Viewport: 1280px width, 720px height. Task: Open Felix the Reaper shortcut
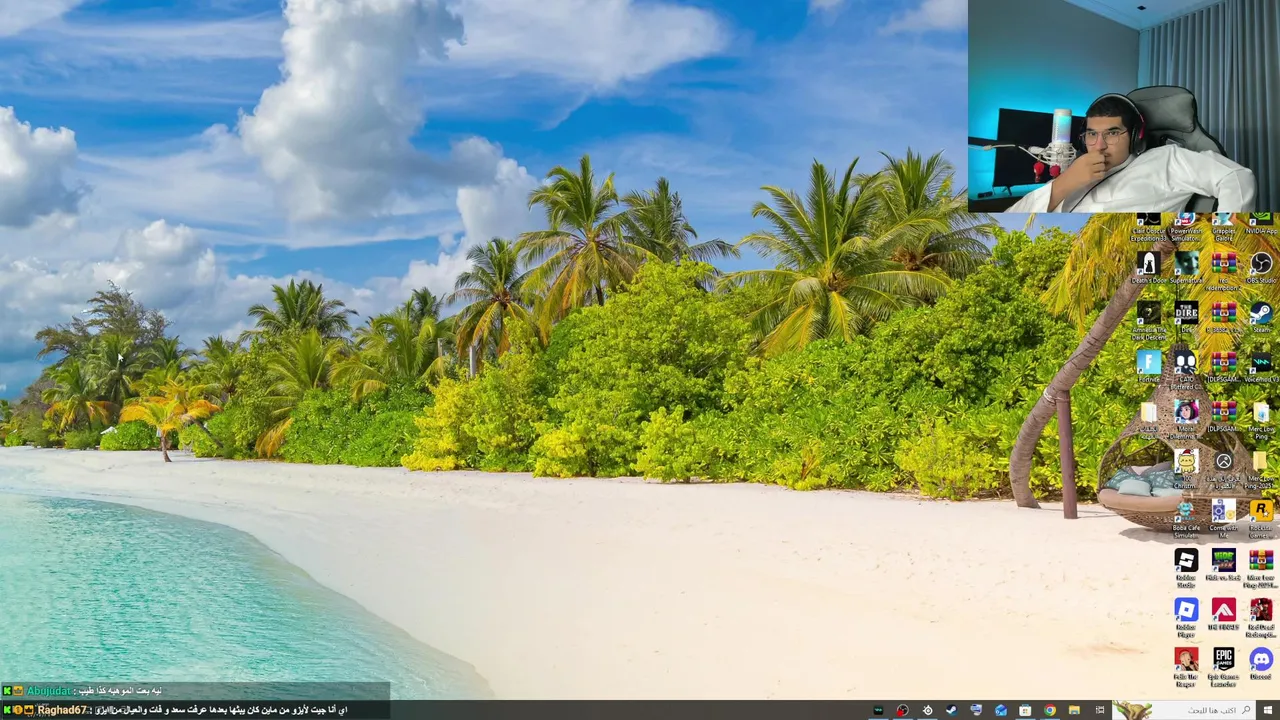coord(1186,667)
